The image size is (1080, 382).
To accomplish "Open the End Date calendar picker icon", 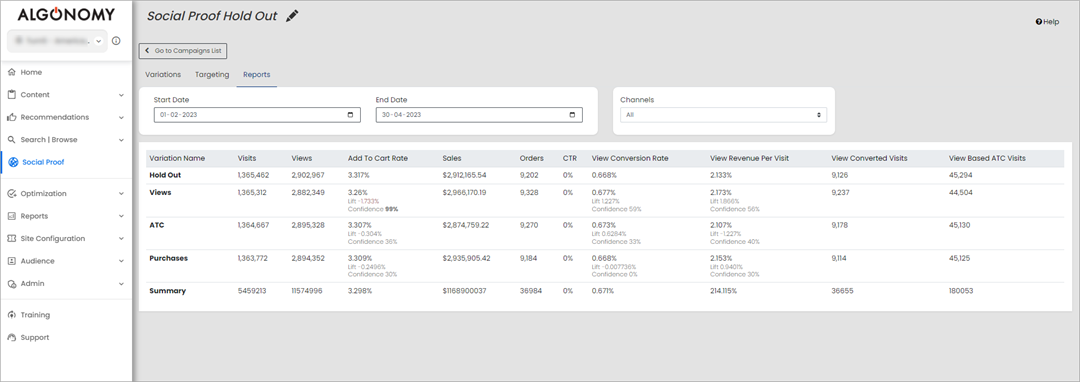I will (x=572, y=115).
